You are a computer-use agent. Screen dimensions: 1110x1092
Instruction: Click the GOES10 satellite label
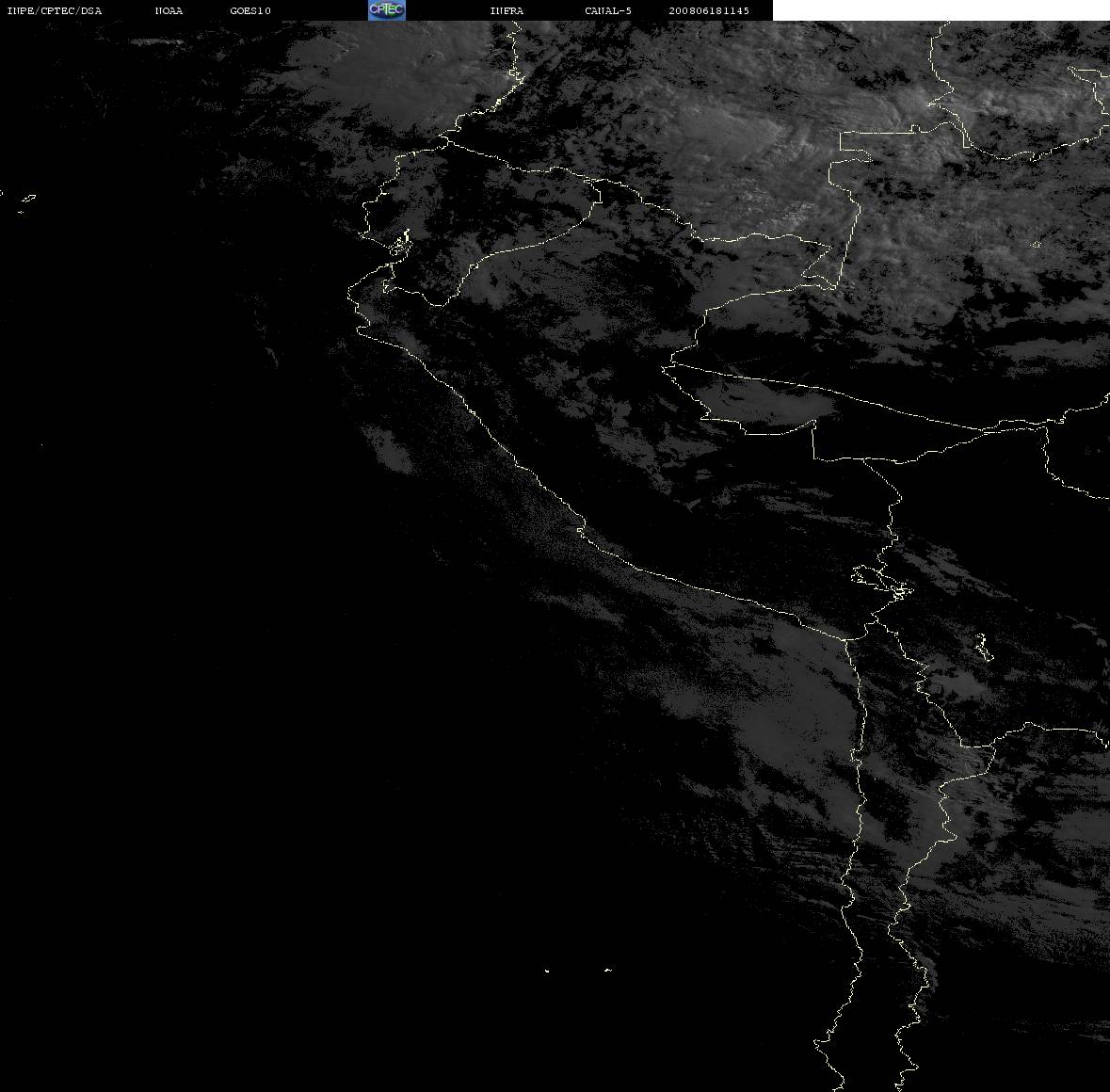pos(249,10)
